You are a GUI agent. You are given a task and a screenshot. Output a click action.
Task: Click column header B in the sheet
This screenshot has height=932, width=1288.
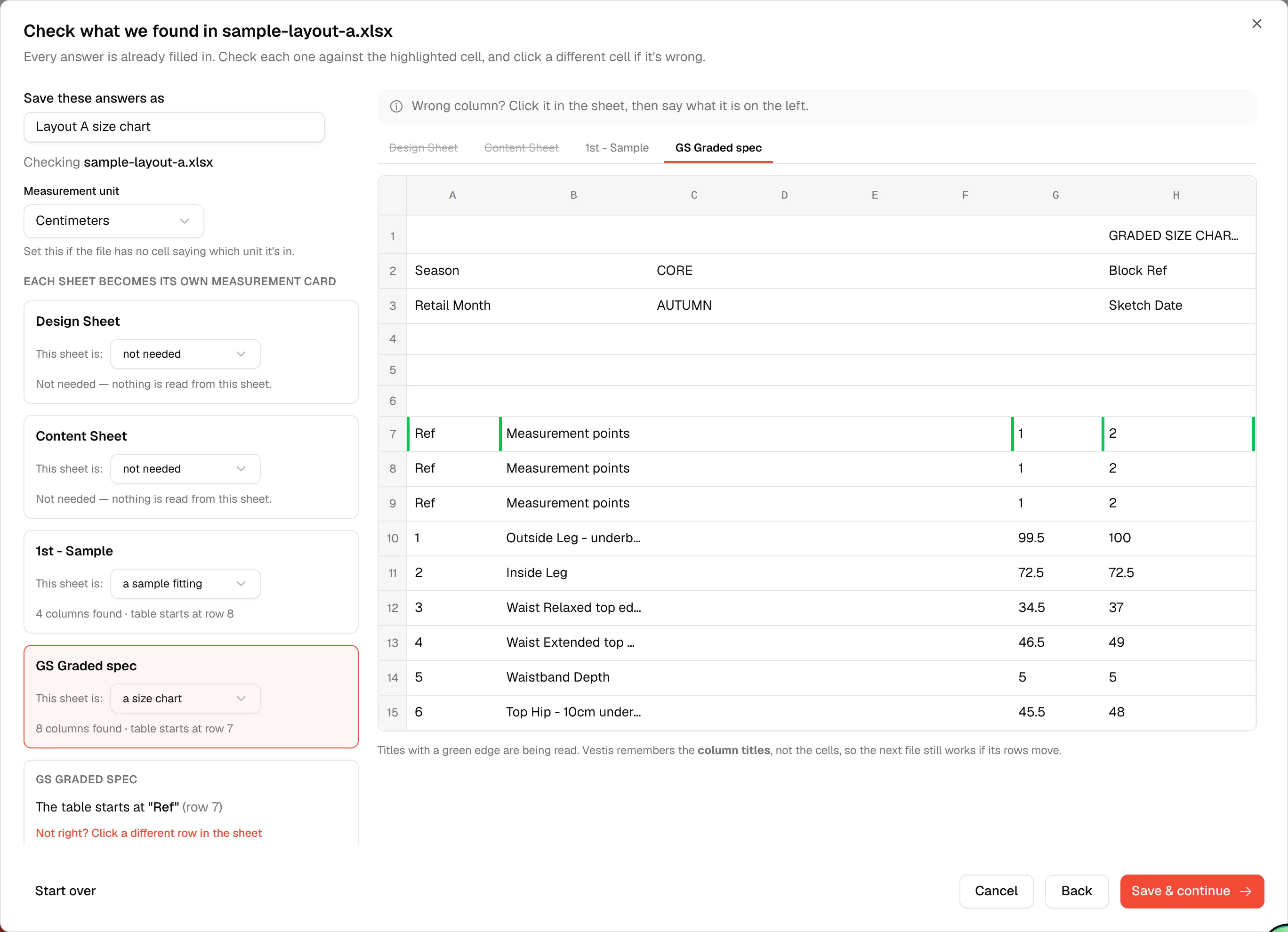pos(573,195)
